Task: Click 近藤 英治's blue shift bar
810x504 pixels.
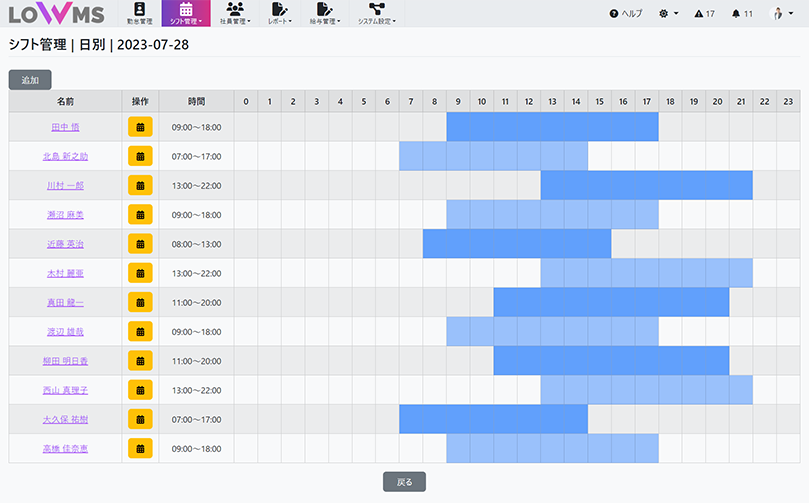Action: (516, 244)
